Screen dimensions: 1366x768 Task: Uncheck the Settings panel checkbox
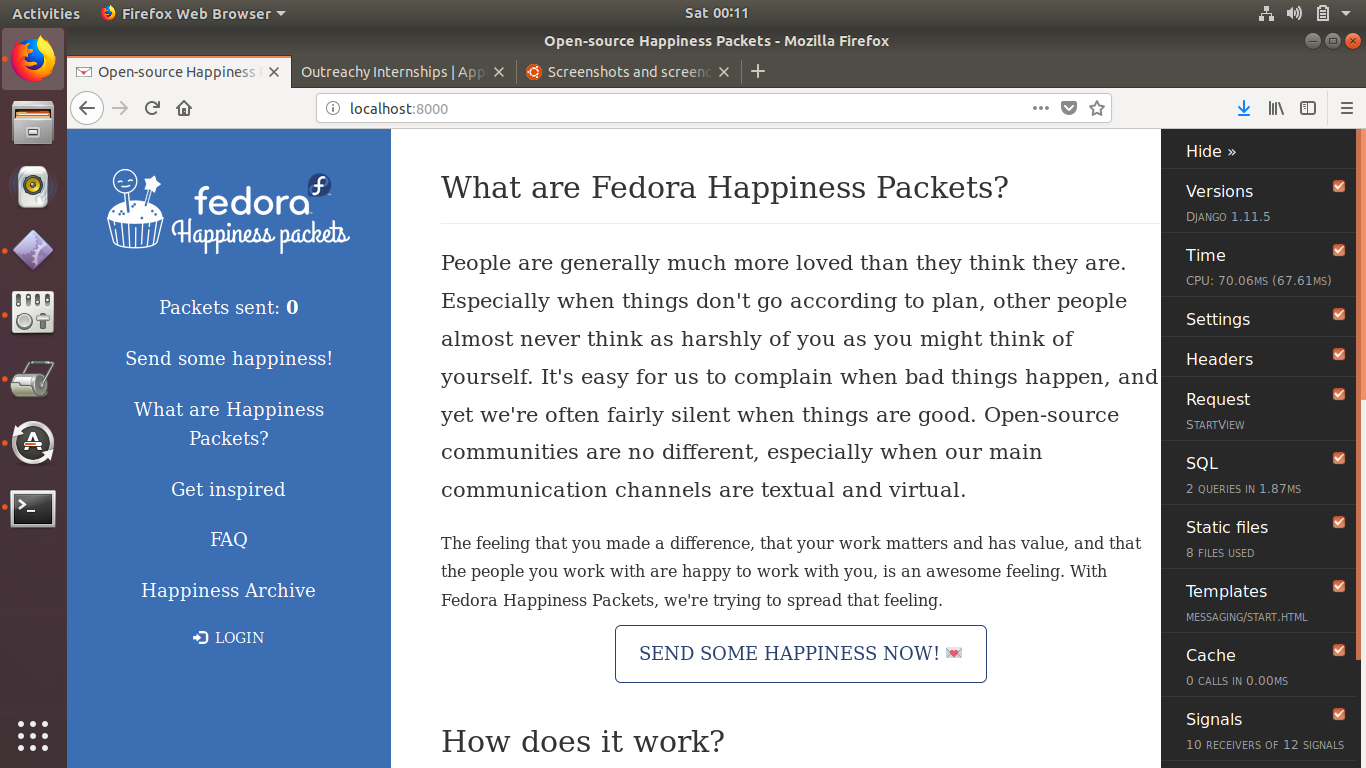pos(1339,314)
